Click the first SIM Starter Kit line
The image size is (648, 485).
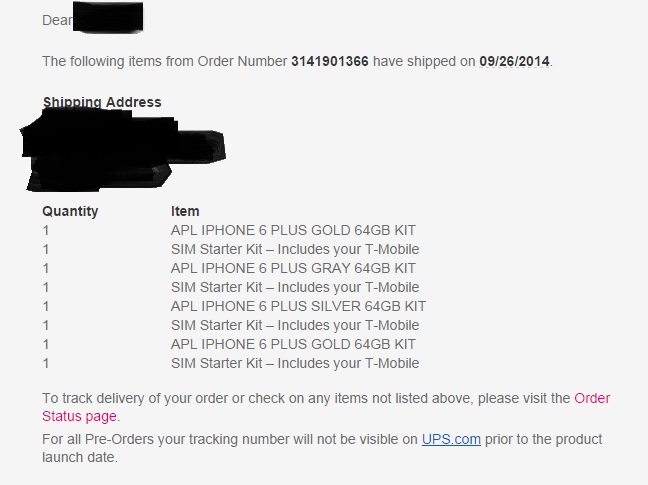pyautogui.click(x=295, y=249)
